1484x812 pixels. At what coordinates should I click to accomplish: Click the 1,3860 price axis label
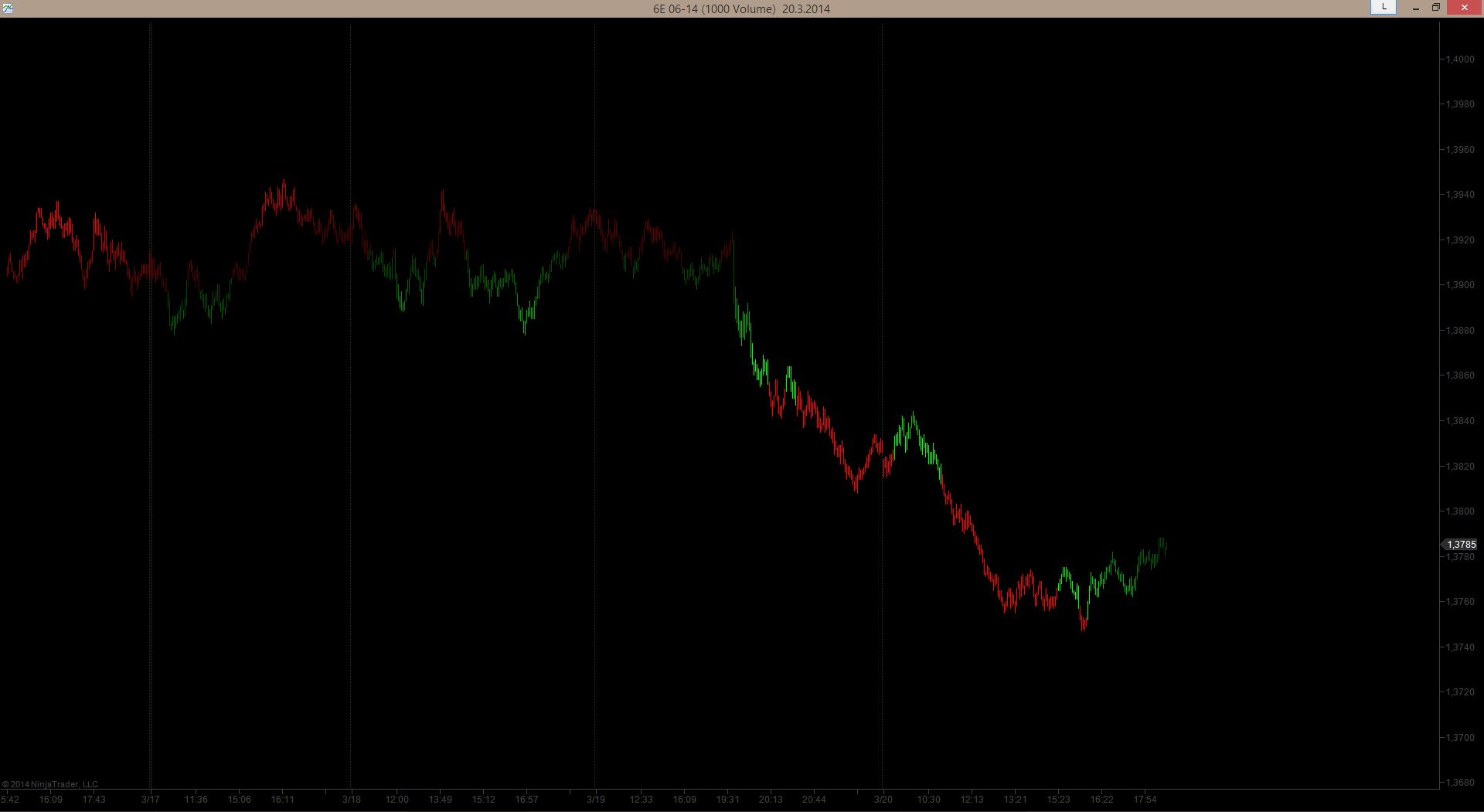[x=1460, y=375]
